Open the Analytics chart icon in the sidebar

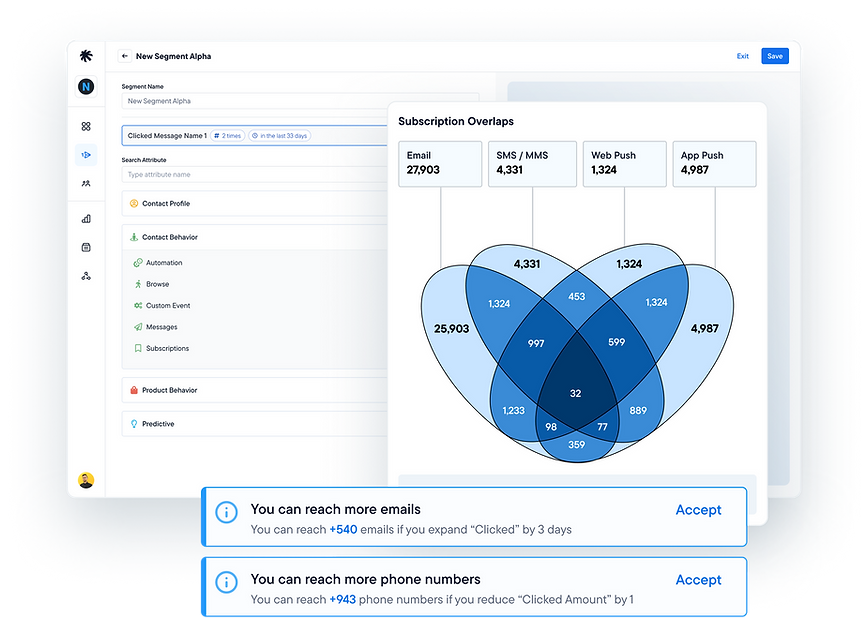(x=87, y=217)
